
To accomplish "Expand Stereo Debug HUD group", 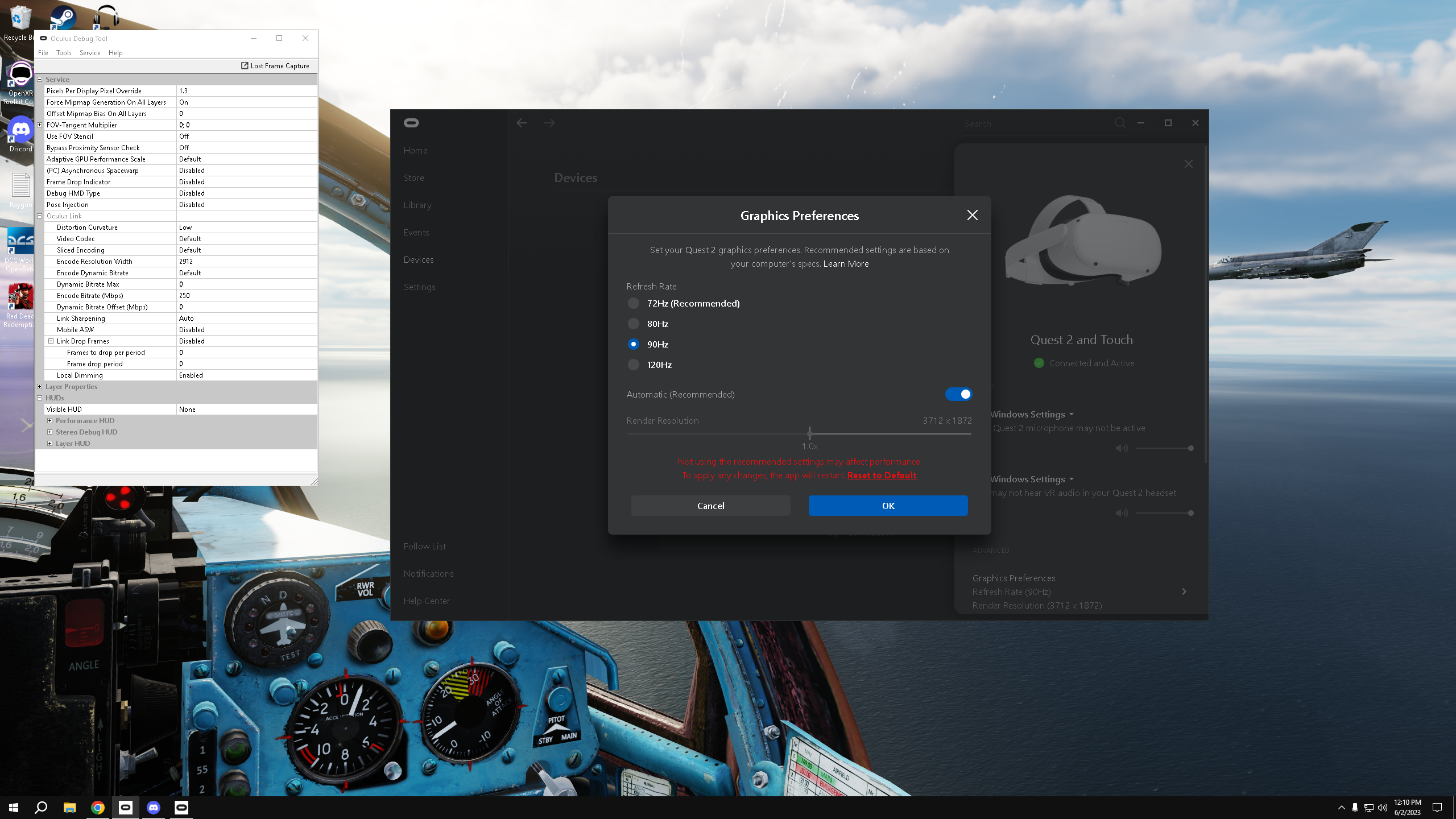I will 50,432.
